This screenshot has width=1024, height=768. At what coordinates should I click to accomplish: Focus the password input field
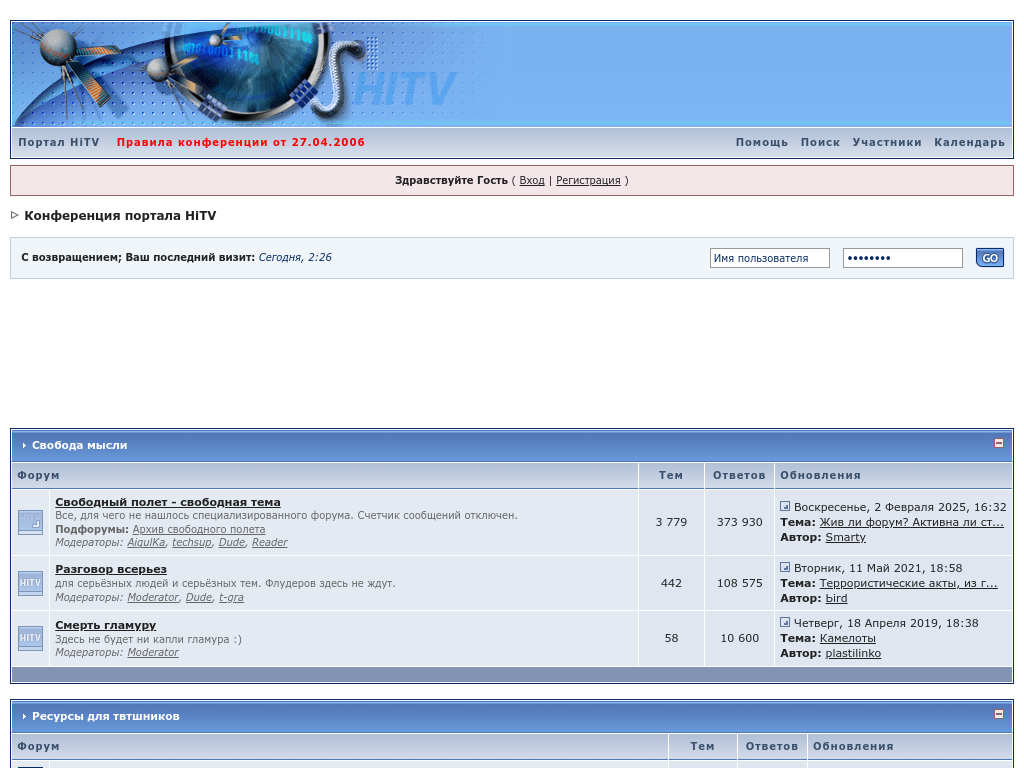point(902,258)
